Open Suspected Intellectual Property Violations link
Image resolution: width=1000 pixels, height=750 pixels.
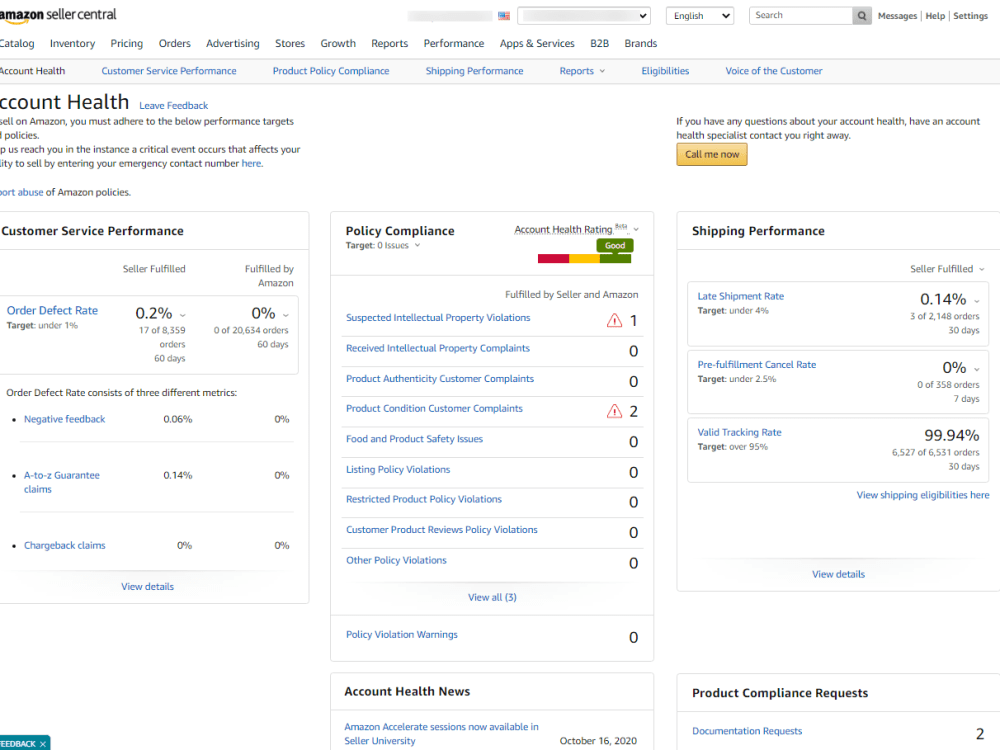click(x=438, y=318)
